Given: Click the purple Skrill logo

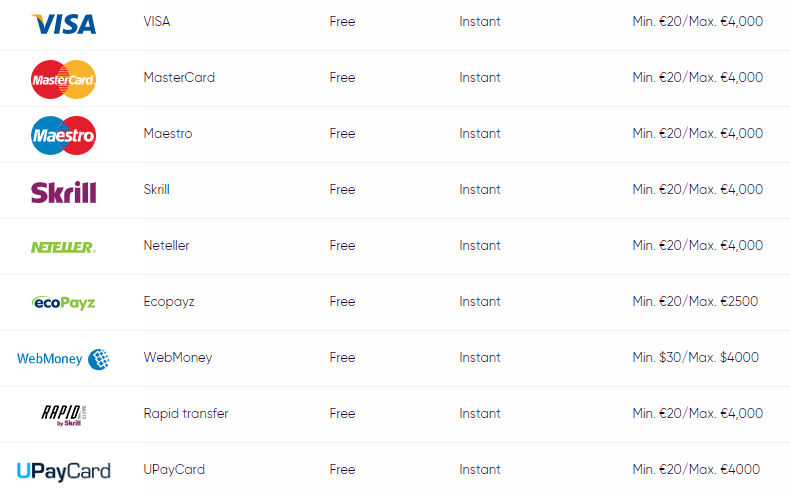Looking at the screenshot, I should point(63,192).
